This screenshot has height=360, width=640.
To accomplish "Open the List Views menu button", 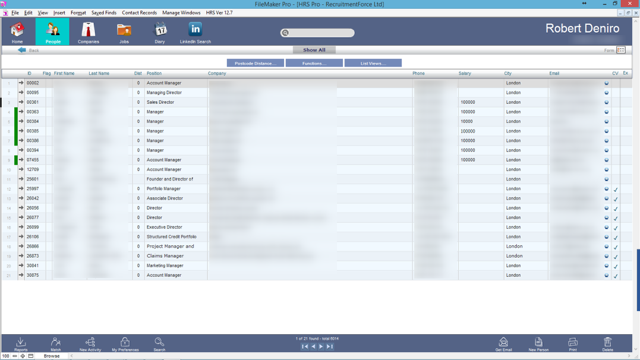I will coord(373,63).
